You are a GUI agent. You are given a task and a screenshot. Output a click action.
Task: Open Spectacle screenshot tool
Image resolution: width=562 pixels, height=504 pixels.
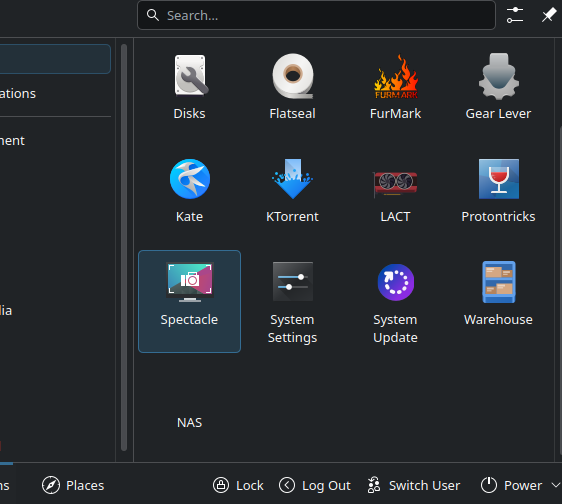(x=189, y=301)
